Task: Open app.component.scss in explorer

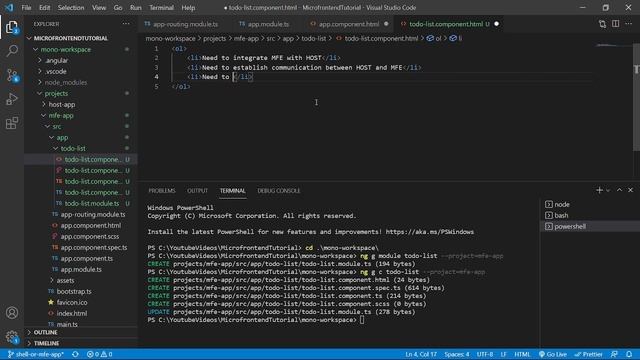Action: (90, 236)
